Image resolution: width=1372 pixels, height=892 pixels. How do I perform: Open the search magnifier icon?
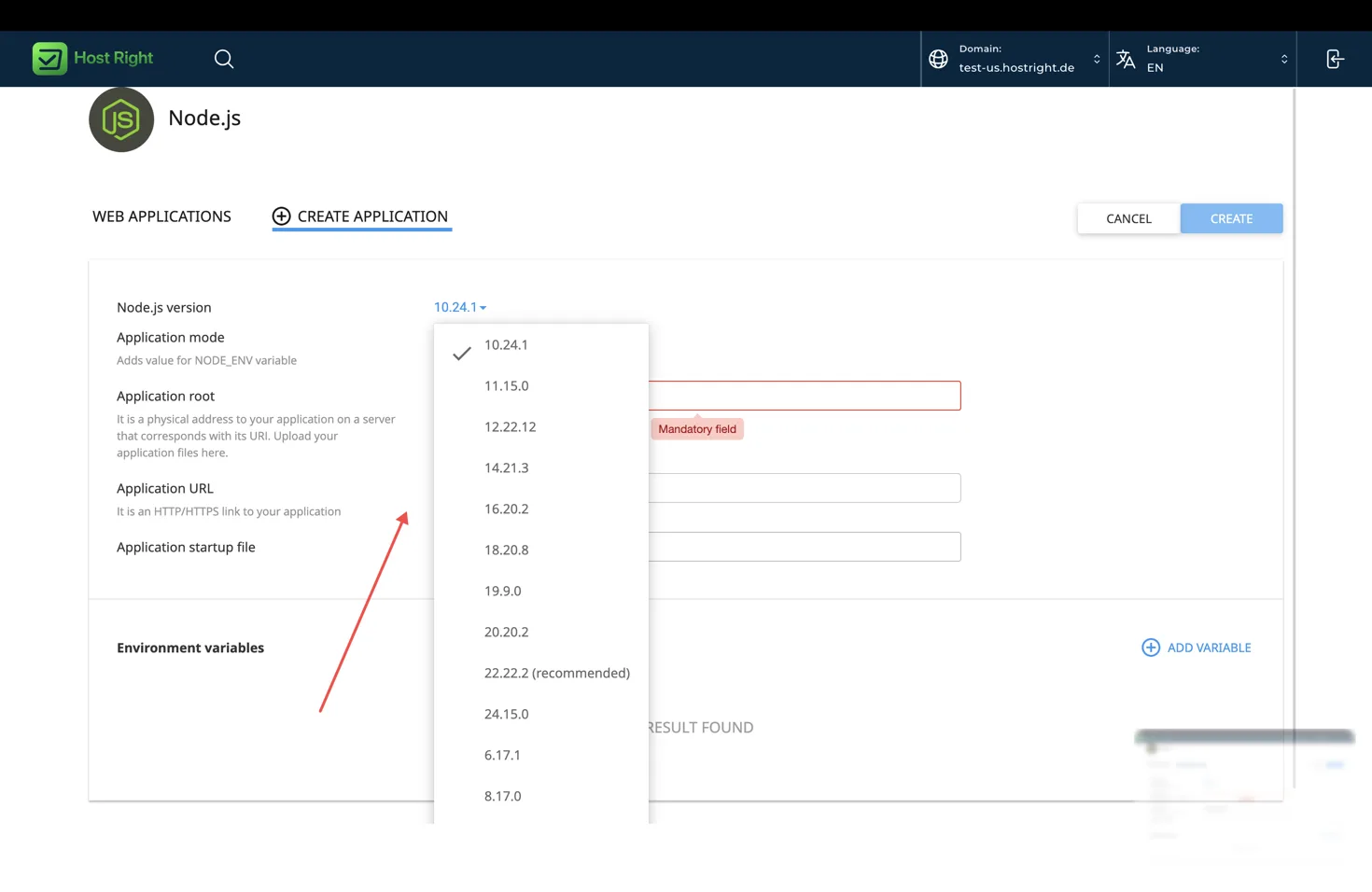coord(224,59)
